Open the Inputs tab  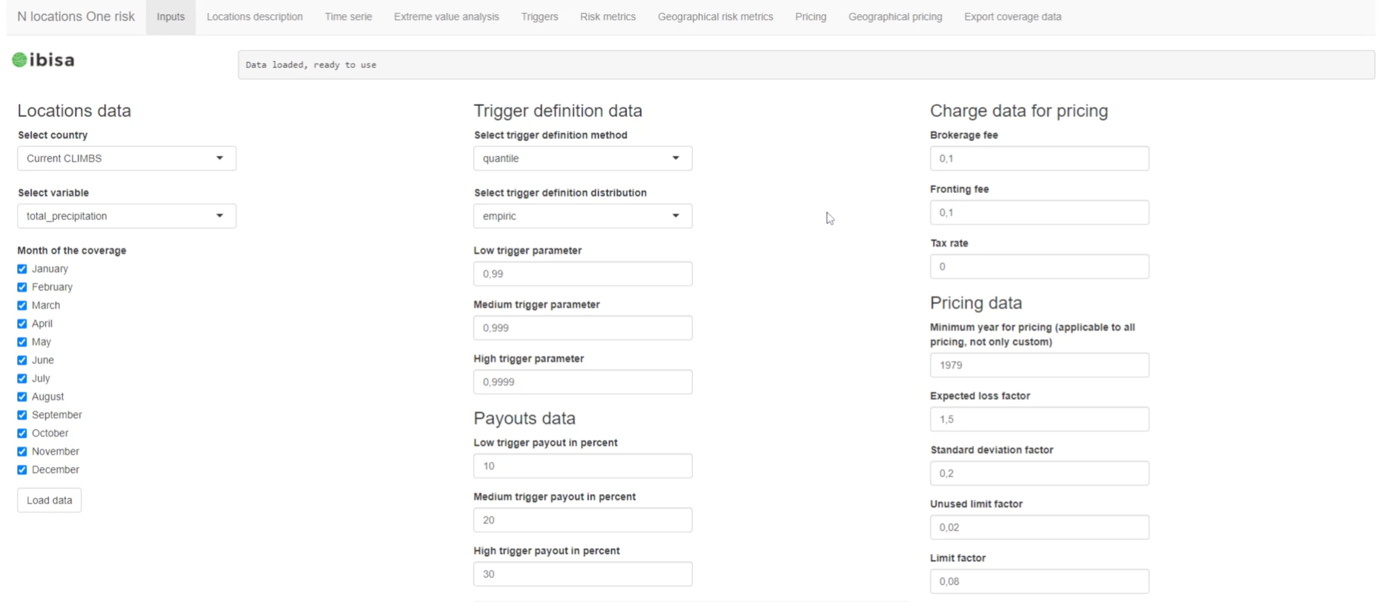[x=171, y=17]
